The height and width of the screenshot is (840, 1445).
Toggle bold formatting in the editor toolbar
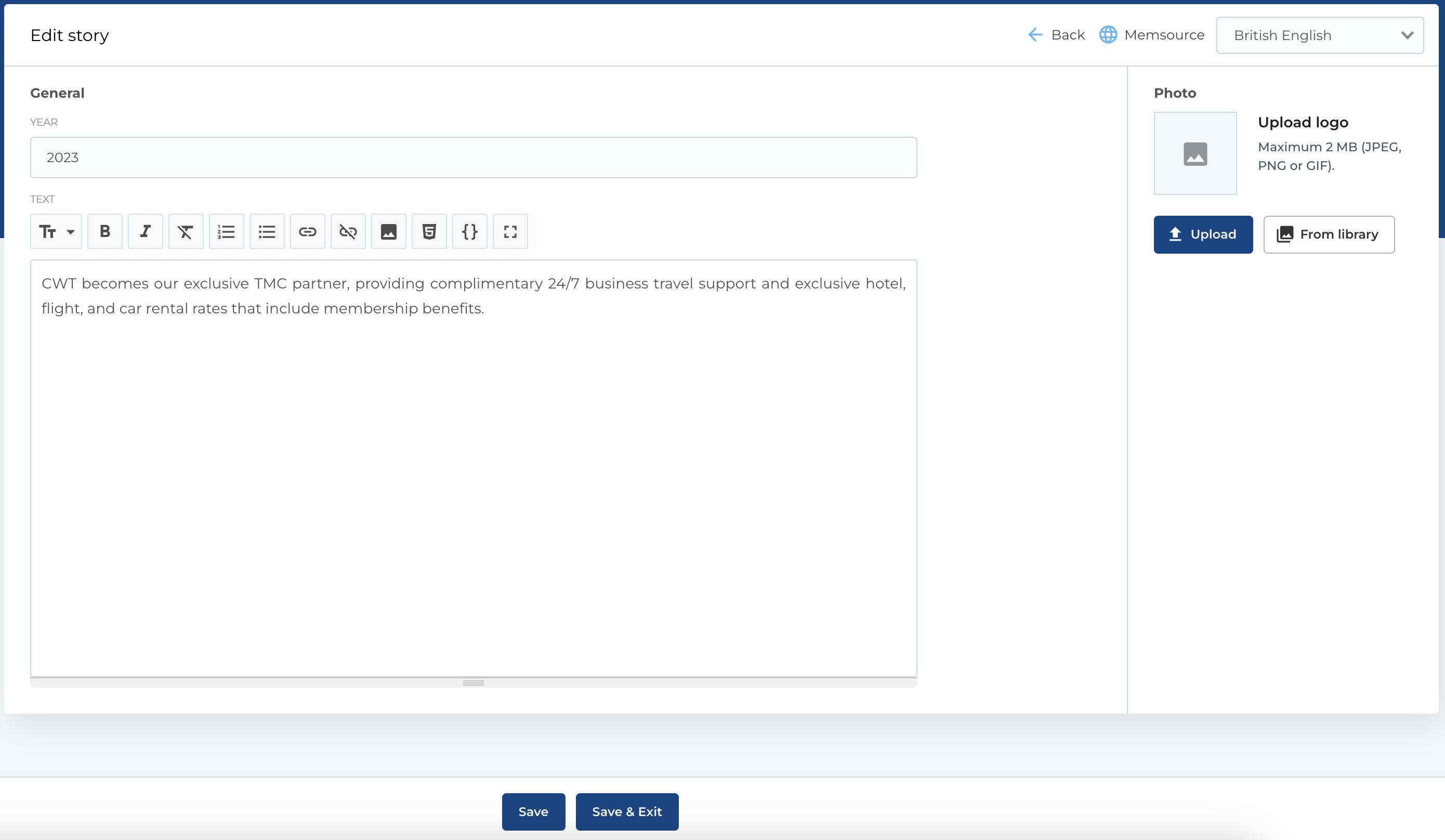coord(105,232)
